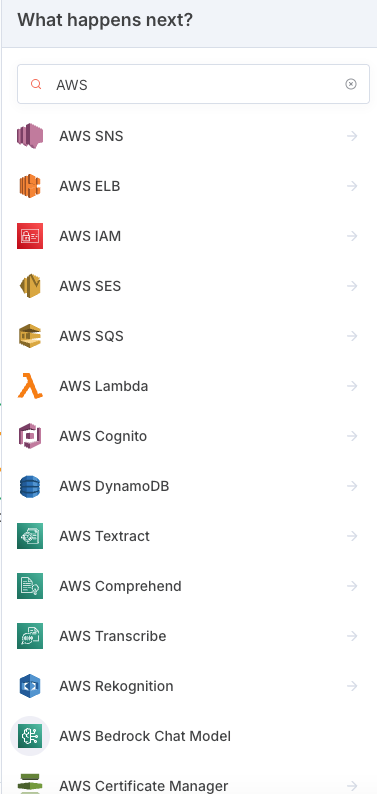Select the AWS Bedrock Chat Model icon
The width and height of the screenshot is (377, 794).
pos(30,736)
